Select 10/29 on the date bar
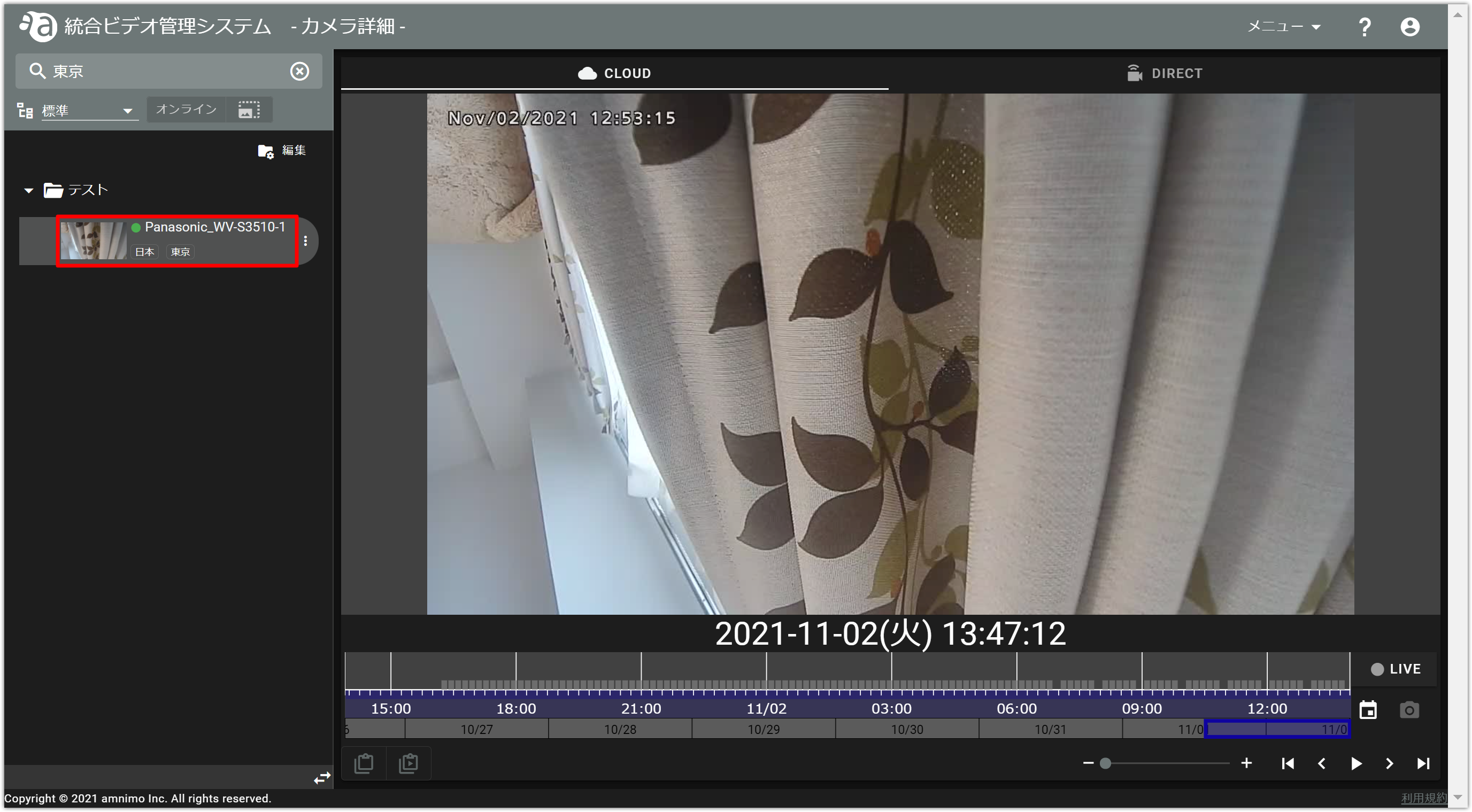 pyautogui.click(x=764, y=729)
